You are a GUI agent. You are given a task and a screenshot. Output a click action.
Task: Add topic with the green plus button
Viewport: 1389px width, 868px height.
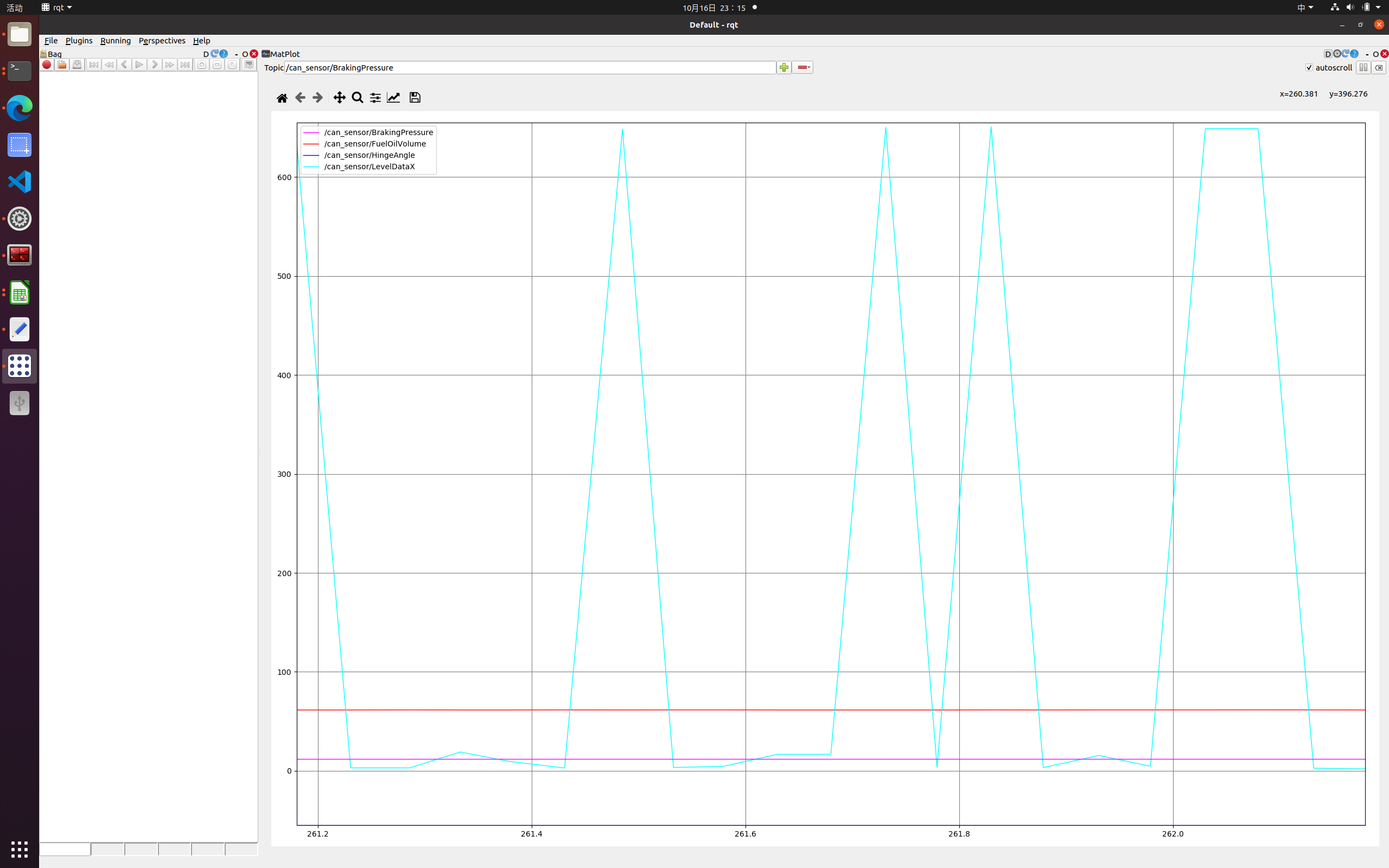[783, 68]
